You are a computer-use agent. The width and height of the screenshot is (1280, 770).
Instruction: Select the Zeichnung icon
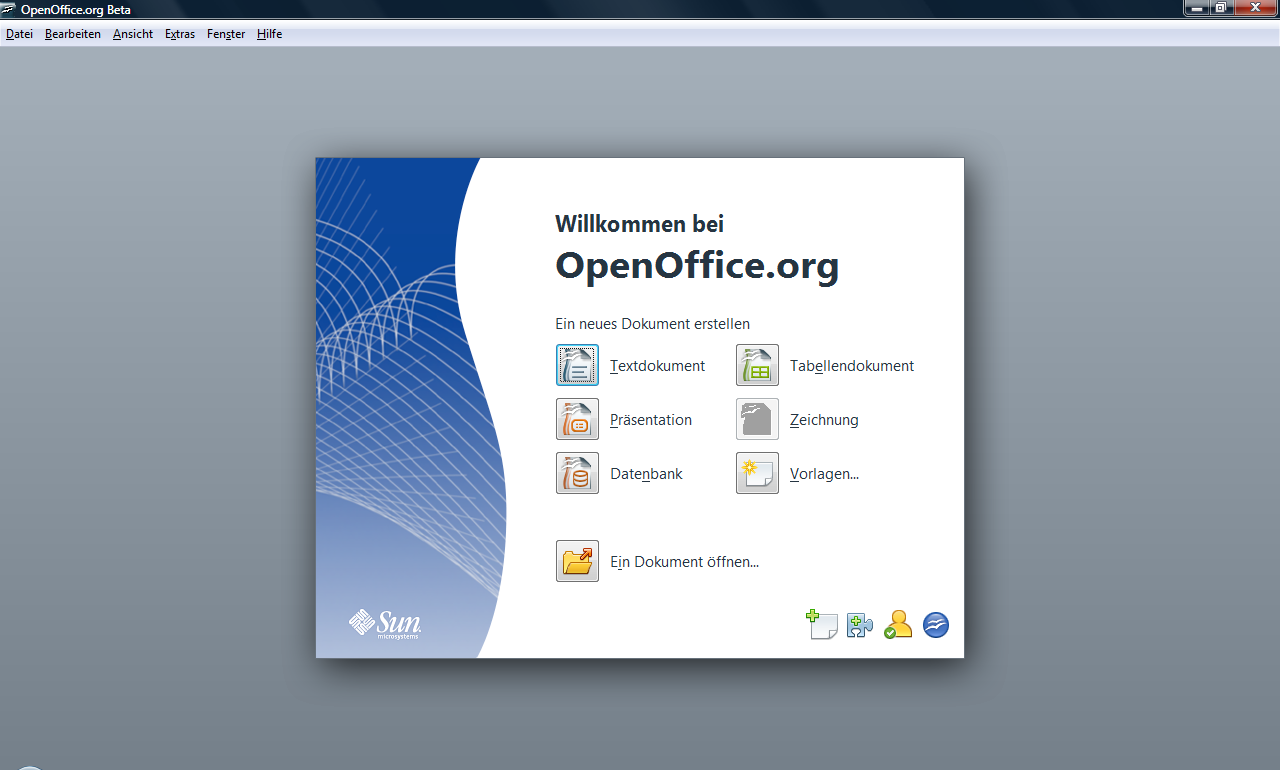pos(757,420)
